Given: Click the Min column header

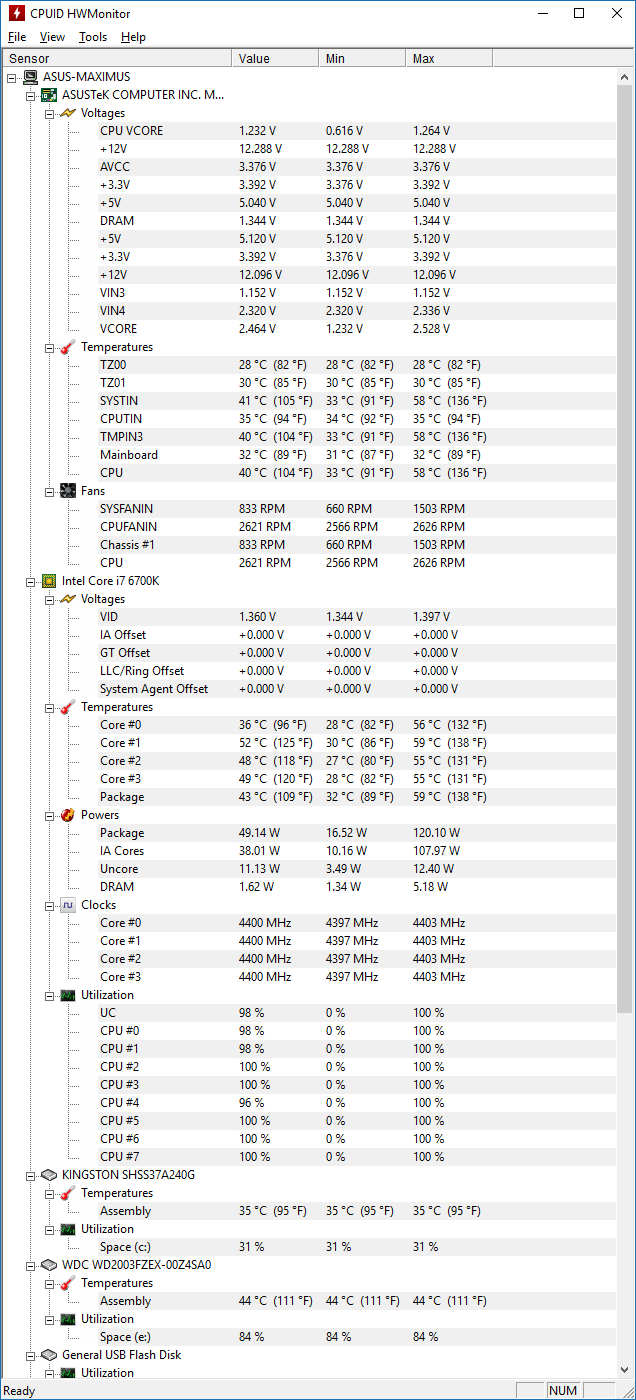Looking at the screenshot, I should coord(364,59).
